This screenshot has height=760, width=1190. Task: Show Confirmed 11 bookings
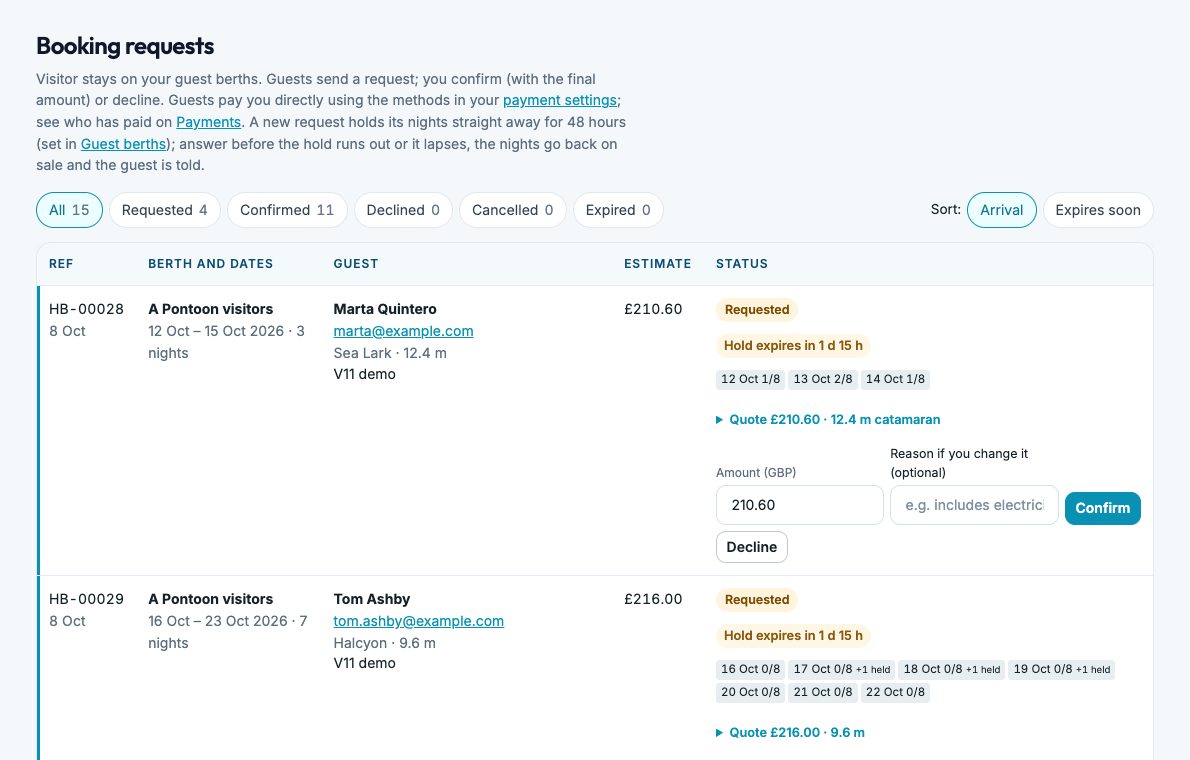pos(287,210)
